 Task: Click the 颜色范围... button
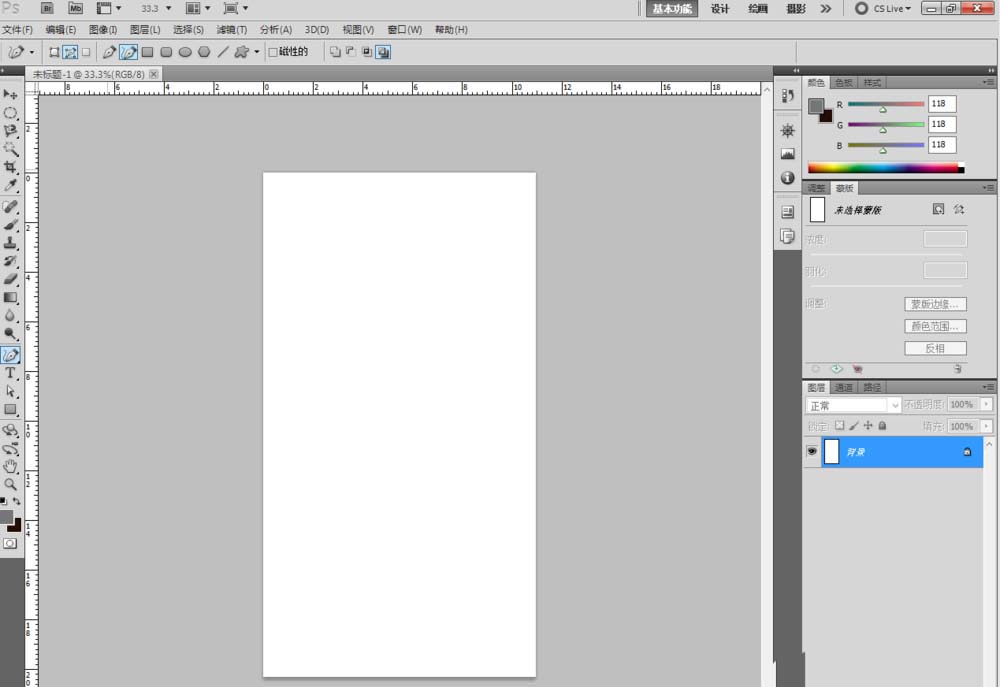pyautogui.click(x=935, y=326)
